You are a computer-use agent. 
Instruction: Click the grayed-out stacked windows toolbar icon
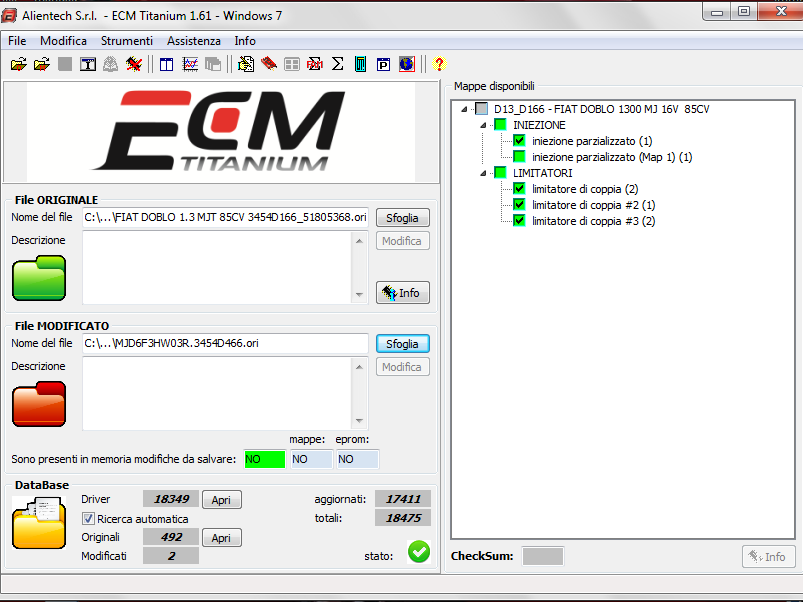tap(213, 64)
